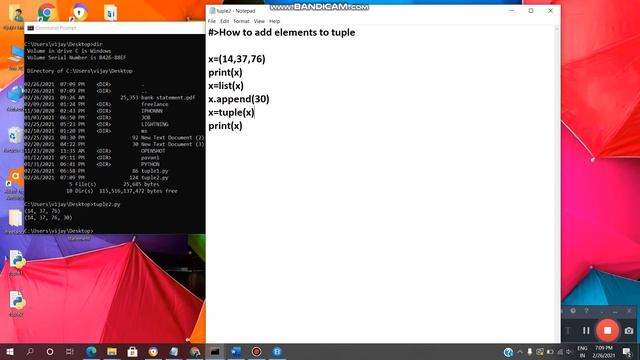Pause the Bandicam recording
Screen dimensions: 640x360
[586, 330]
